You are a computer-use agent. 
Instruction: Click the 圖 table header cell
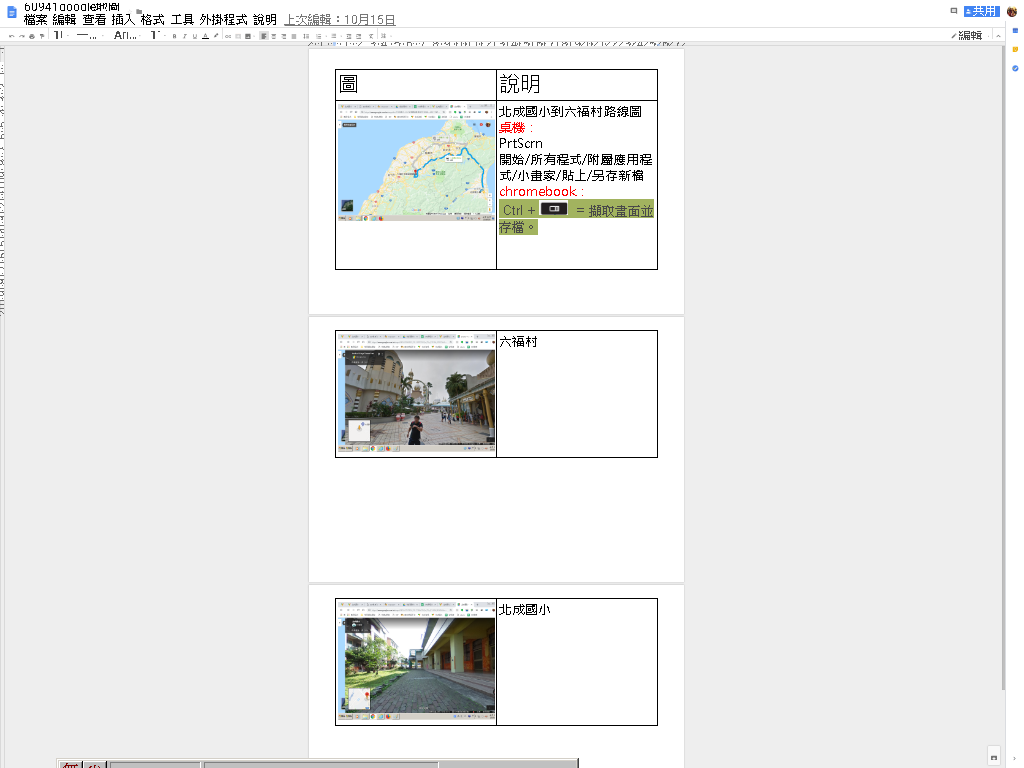416,84
